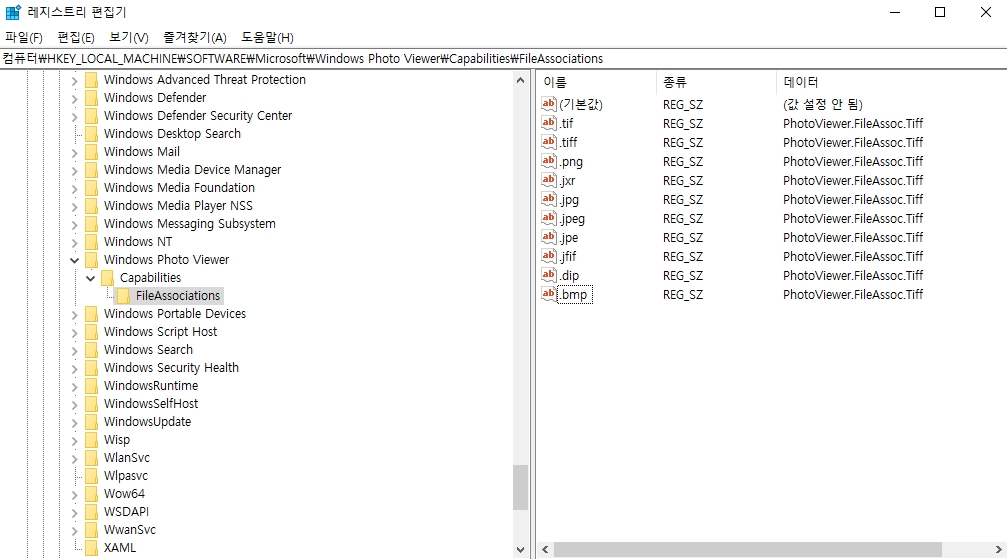
Task: Click the ab icon of the .dip value
Action: click(x=548, y=275)
